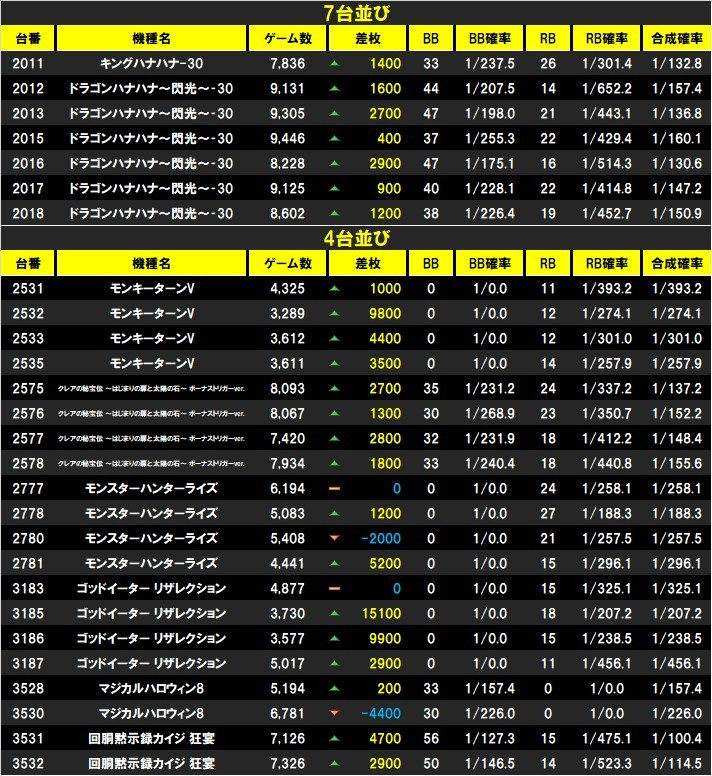Image resolution: width=712 pixels, height=776 pixels.
Task: Click the RB count 24 in row 2777
Action: tap(548, 488)
